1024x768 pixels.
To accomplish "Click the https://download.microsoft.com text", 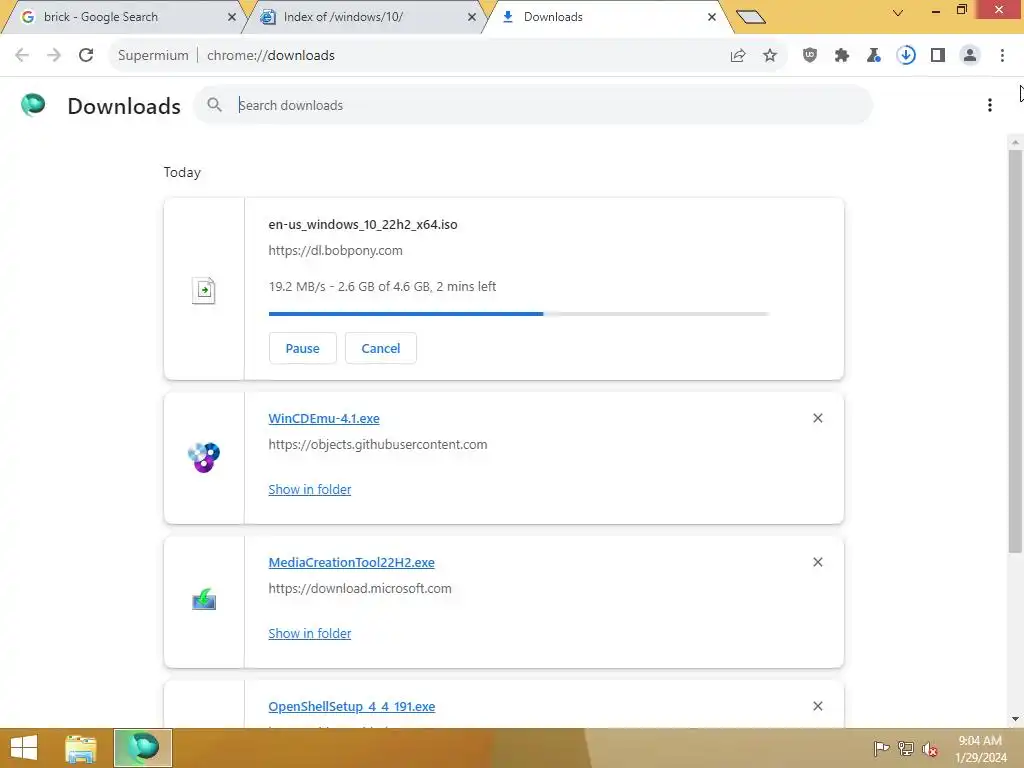I will pos(360,588).
